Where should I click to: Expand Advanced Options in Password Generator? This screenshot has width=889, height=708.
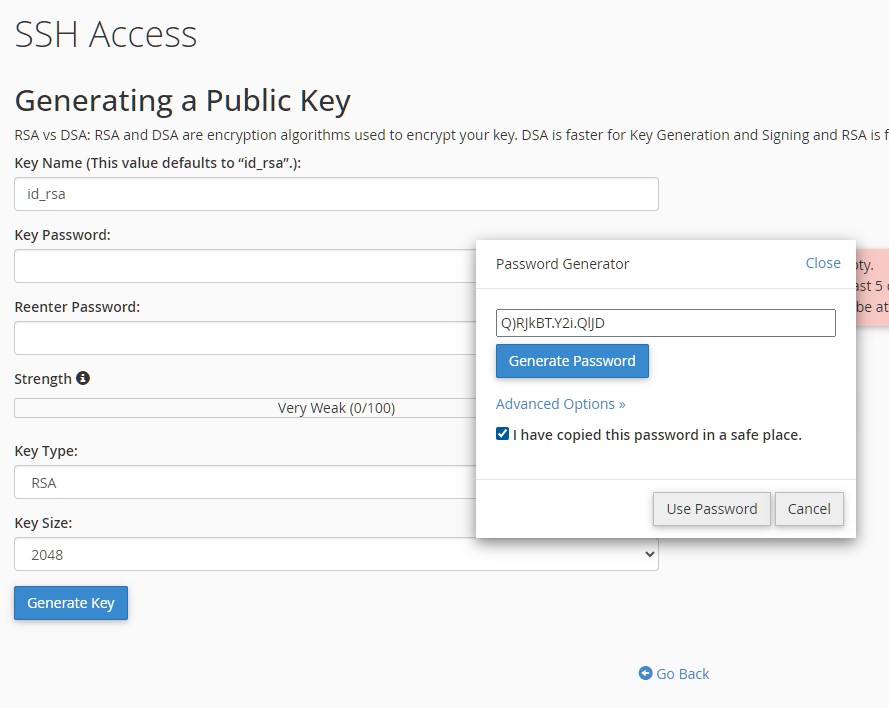click(560, 404)
